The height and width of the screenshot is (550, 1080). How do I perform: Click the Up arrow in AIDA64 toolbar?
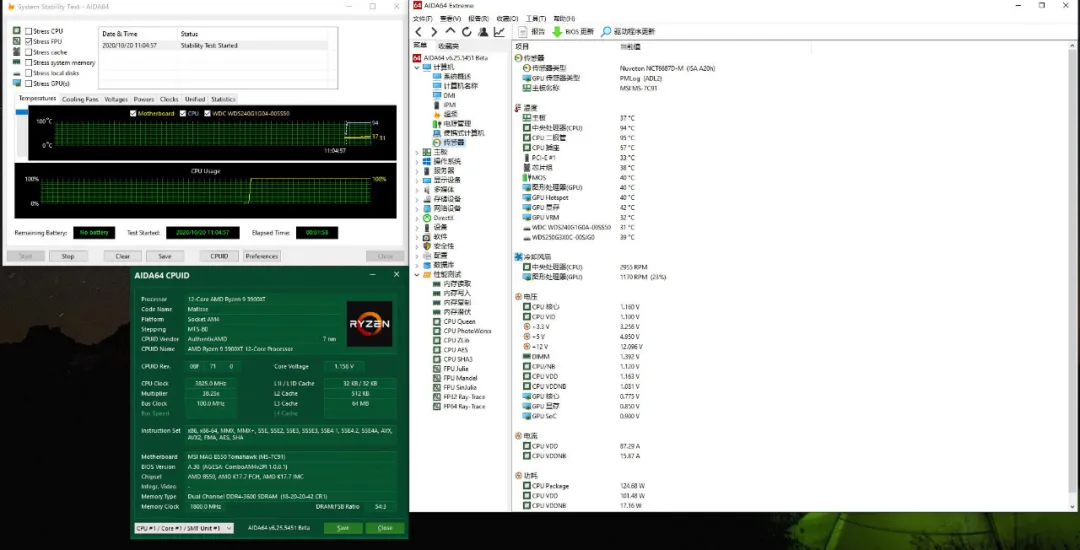451,32
